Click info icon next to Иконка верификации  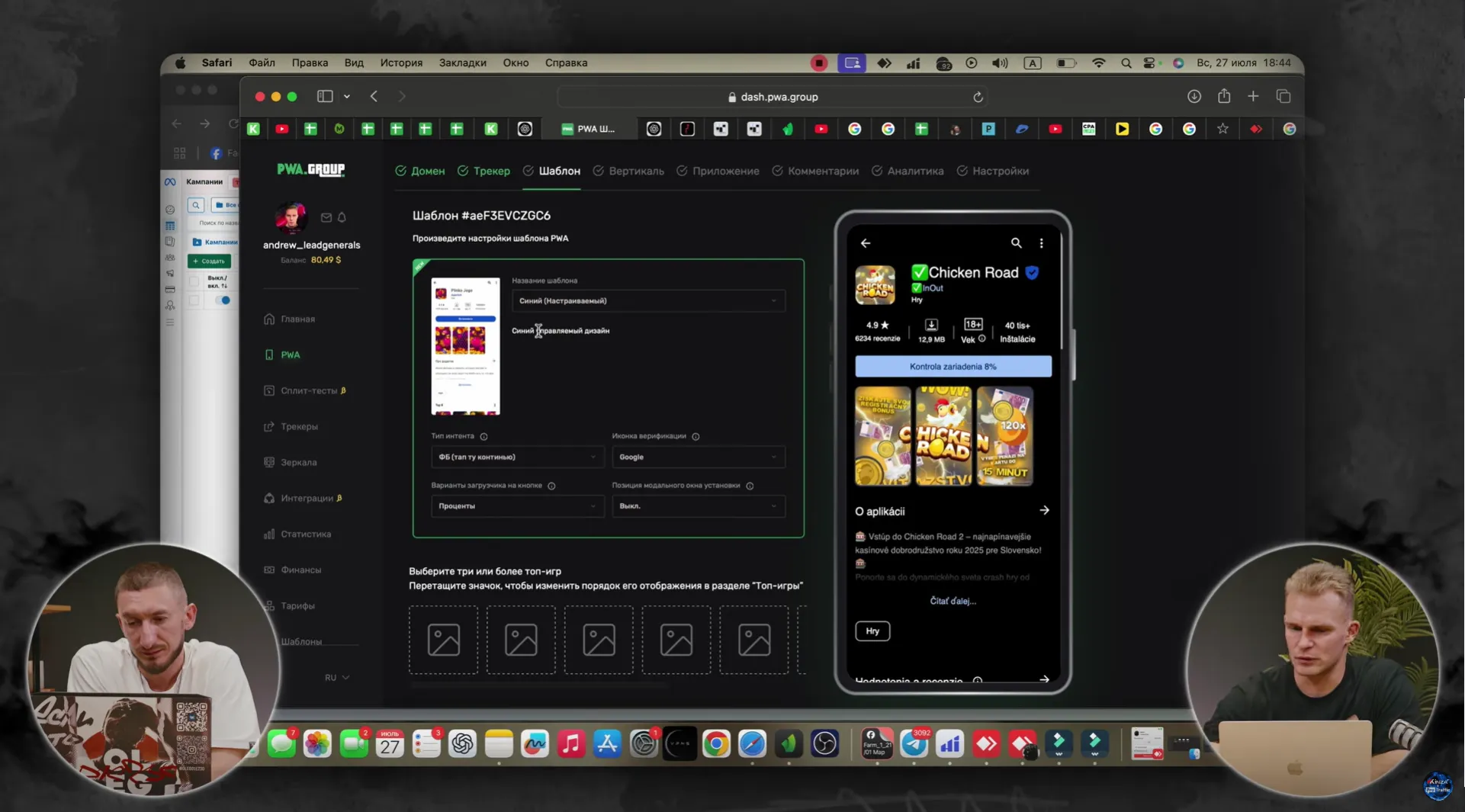point(696,436)
